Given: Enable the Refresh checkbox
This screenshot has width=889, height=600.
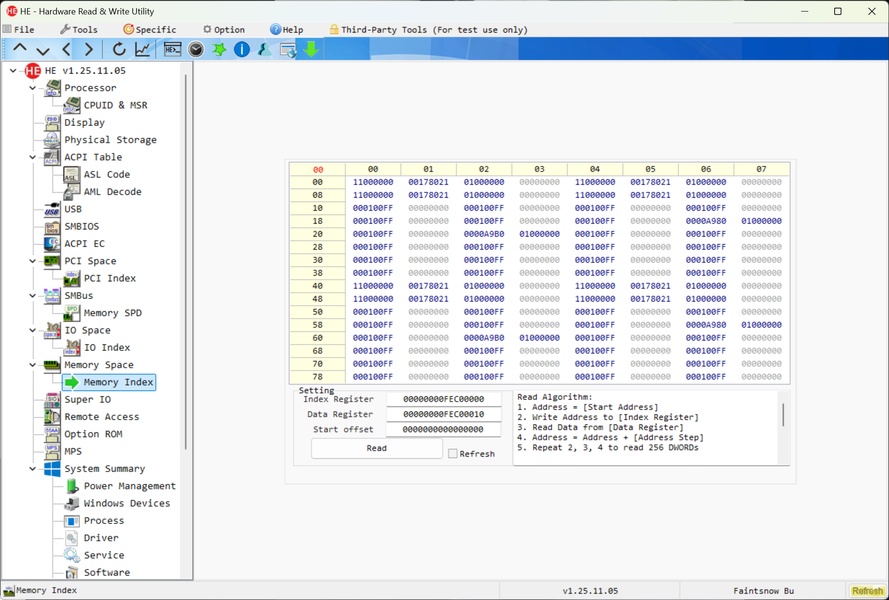Looking at the screenshot, I should point(453,454).
